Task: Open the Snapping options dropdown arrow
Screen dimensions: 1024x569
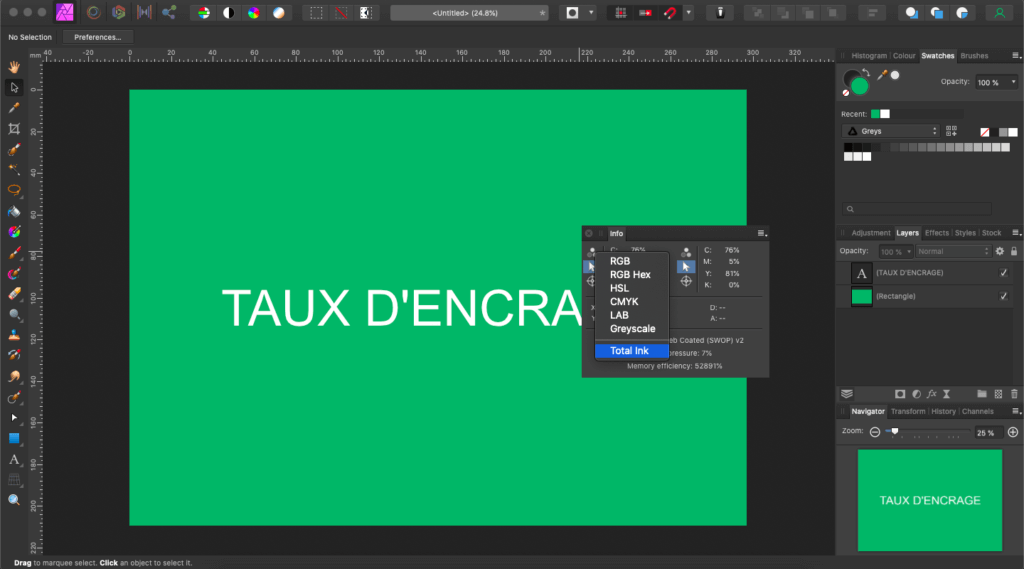Action: click(x=688, y=13)
